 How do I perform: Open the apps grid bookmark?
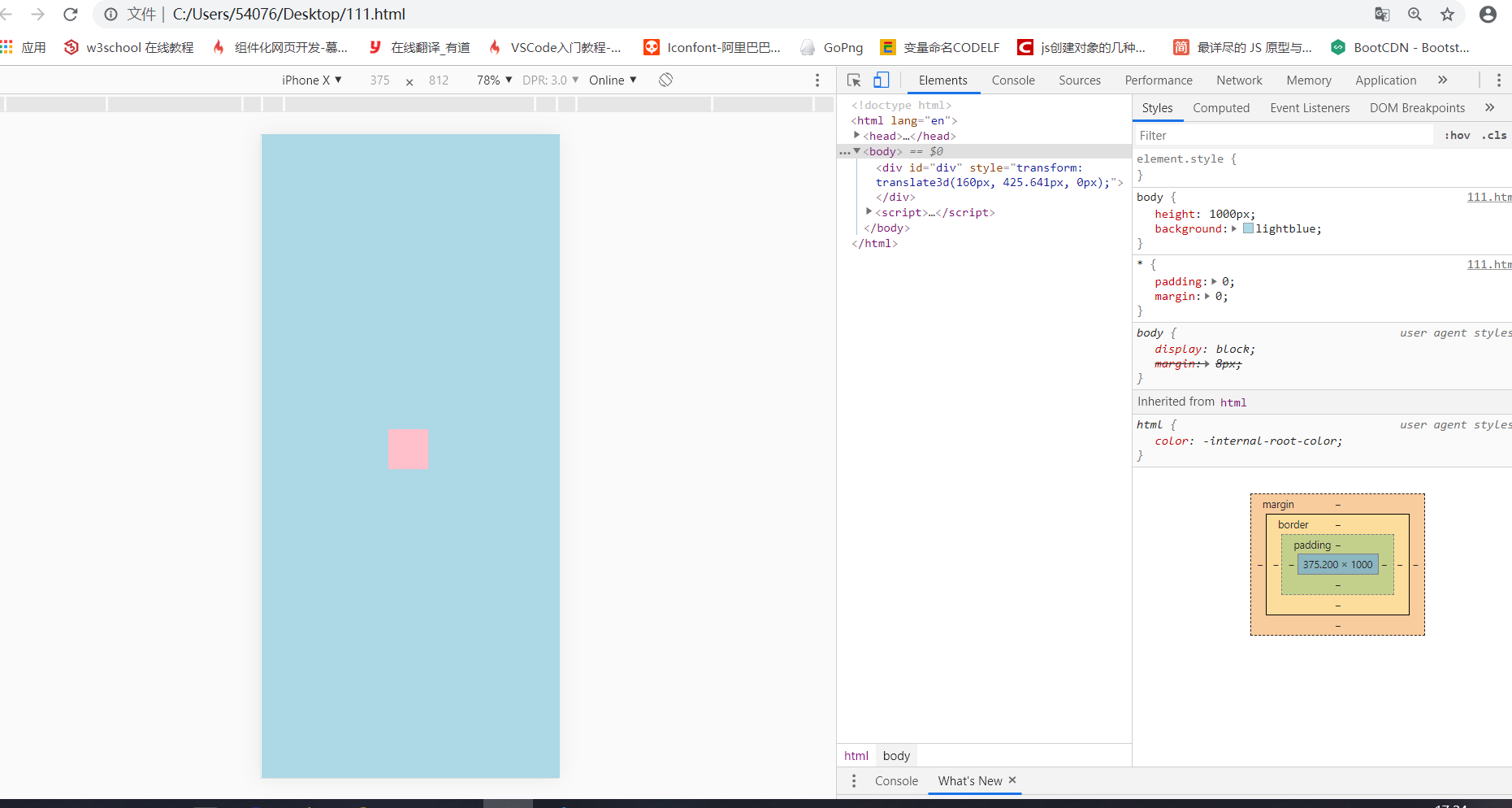24,48
